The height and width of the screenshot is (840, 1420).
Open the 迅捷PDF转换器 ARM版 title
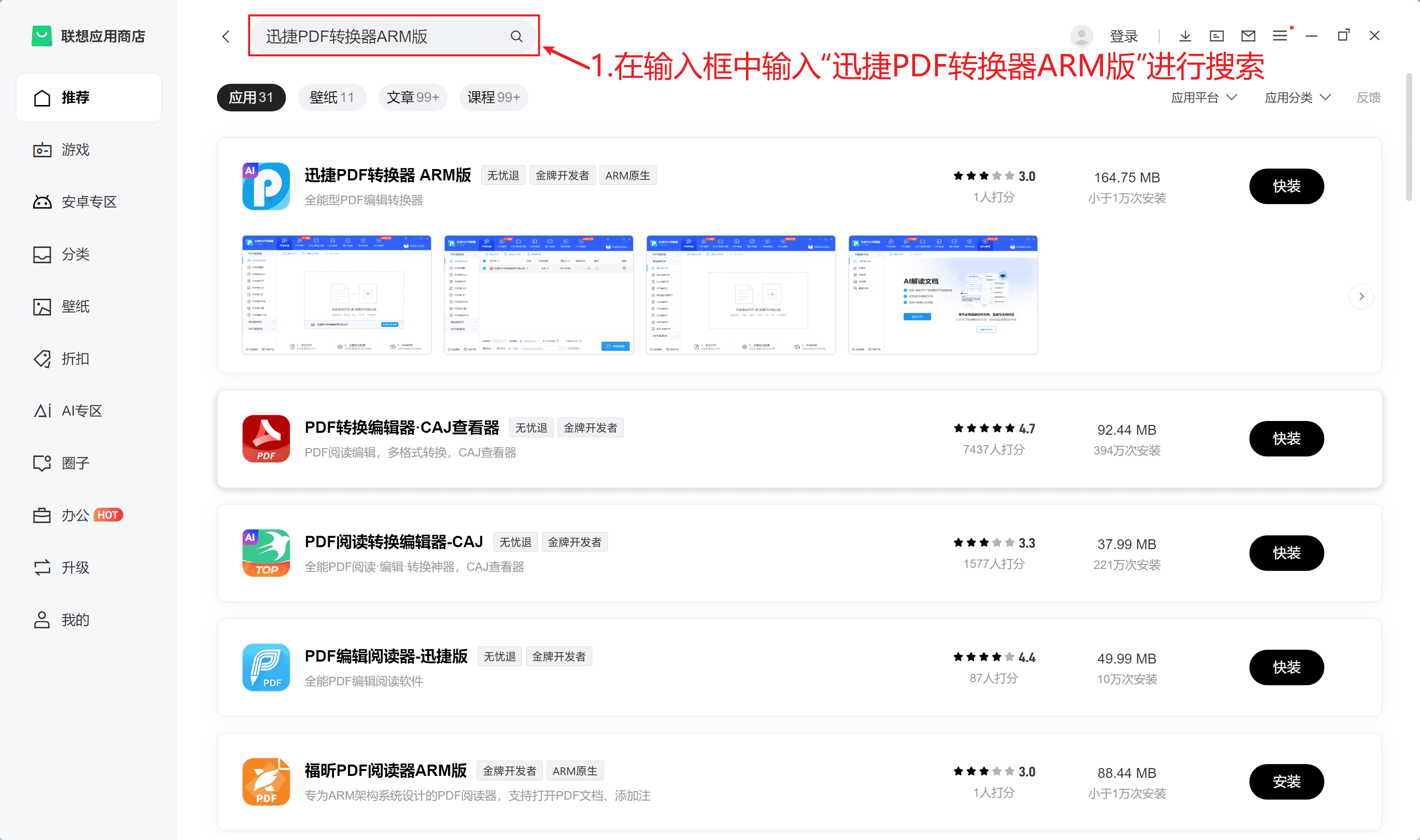coord(388,175)
